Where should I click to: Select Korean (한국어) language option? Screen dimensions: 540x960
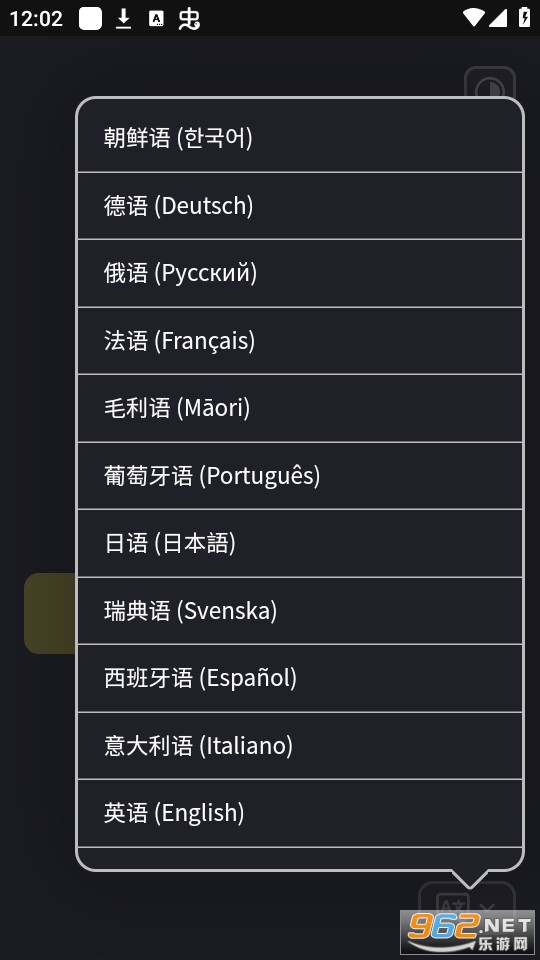coord(300,138)
